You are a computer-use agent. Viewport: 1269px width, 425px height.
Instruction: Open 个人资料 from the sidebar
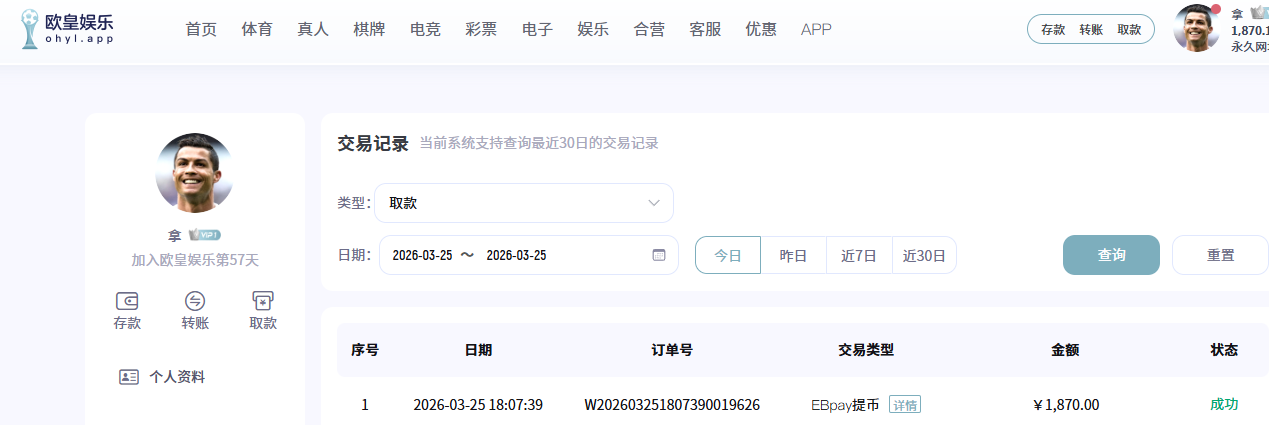176,377
